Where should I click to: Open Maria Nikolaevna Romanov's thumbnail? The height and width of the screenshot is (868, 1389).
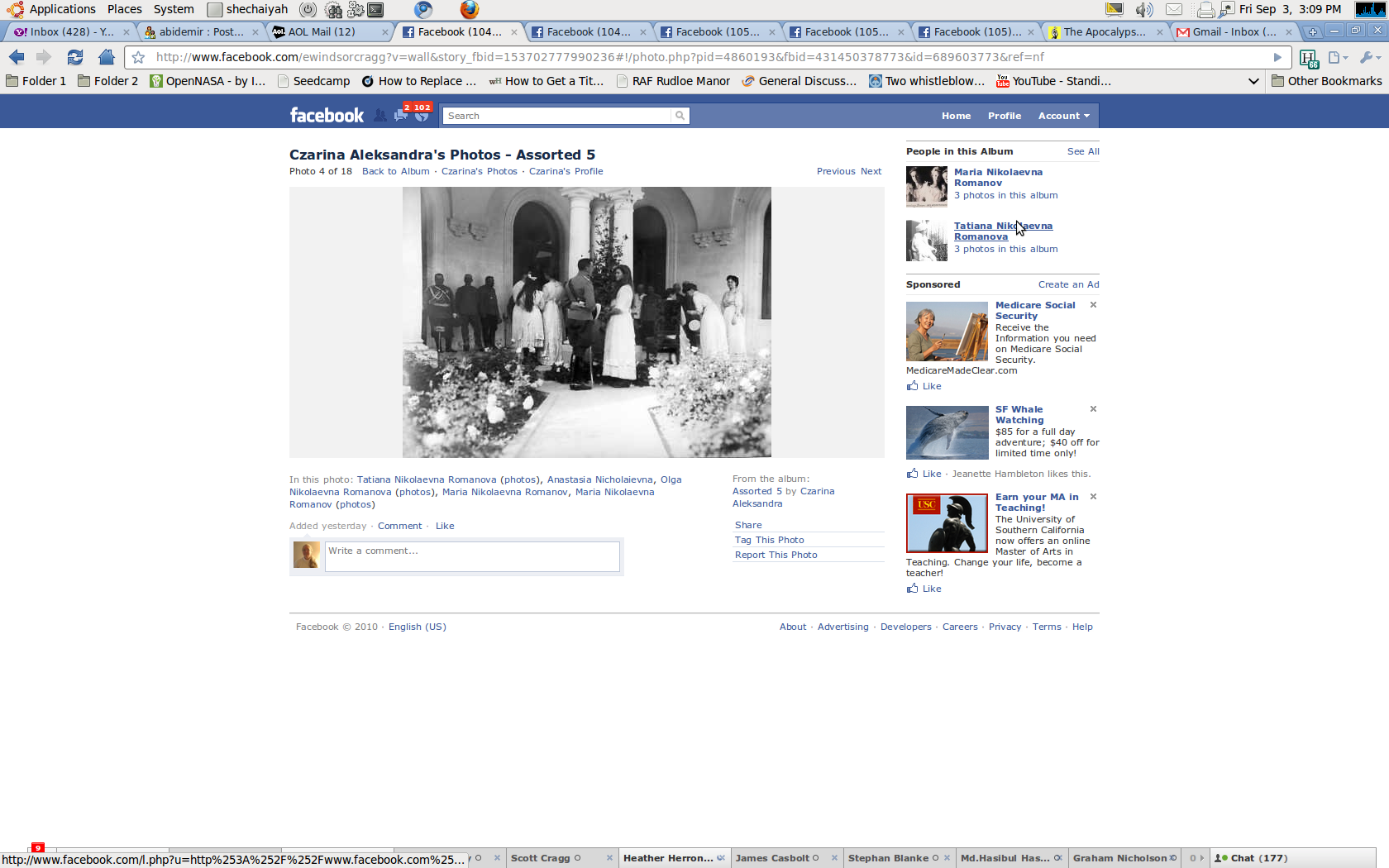click(926, 186)
